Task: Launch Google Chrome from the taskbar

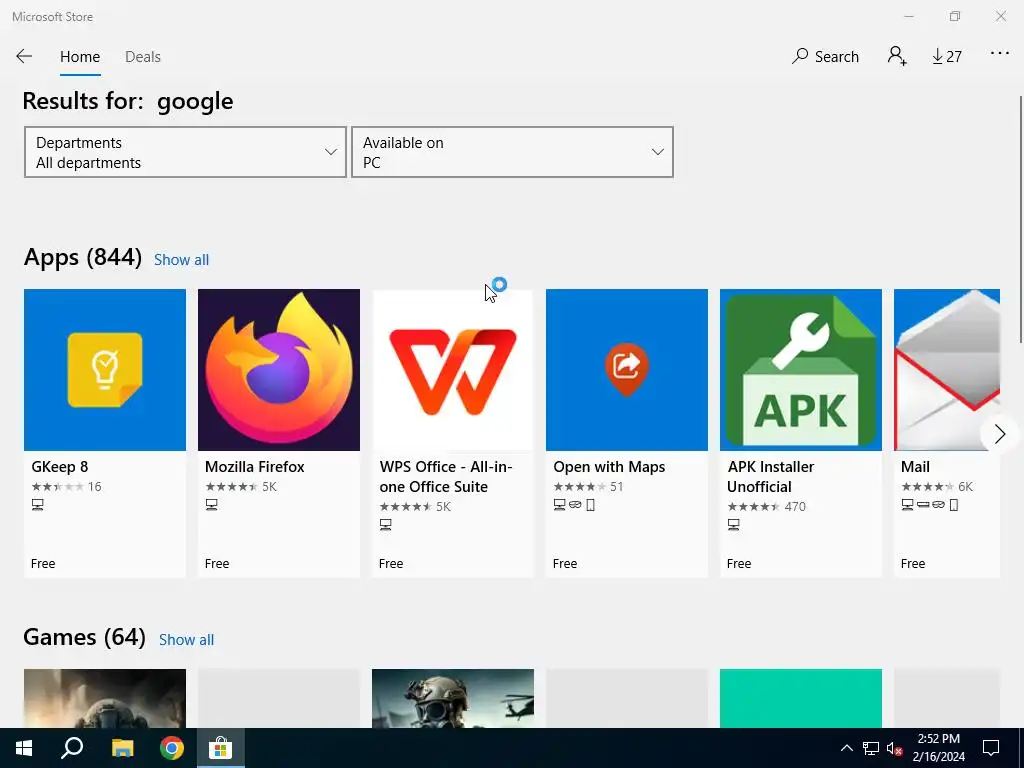Action: pos(172,748)
